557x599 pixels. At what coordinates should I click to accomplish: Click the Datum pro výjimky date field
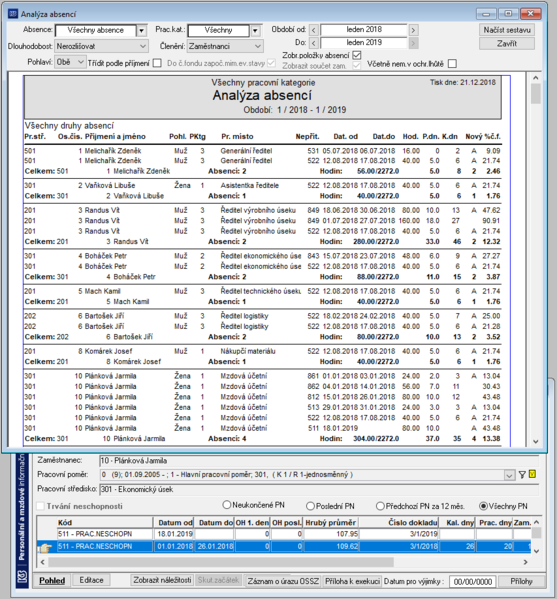[473, 582]
